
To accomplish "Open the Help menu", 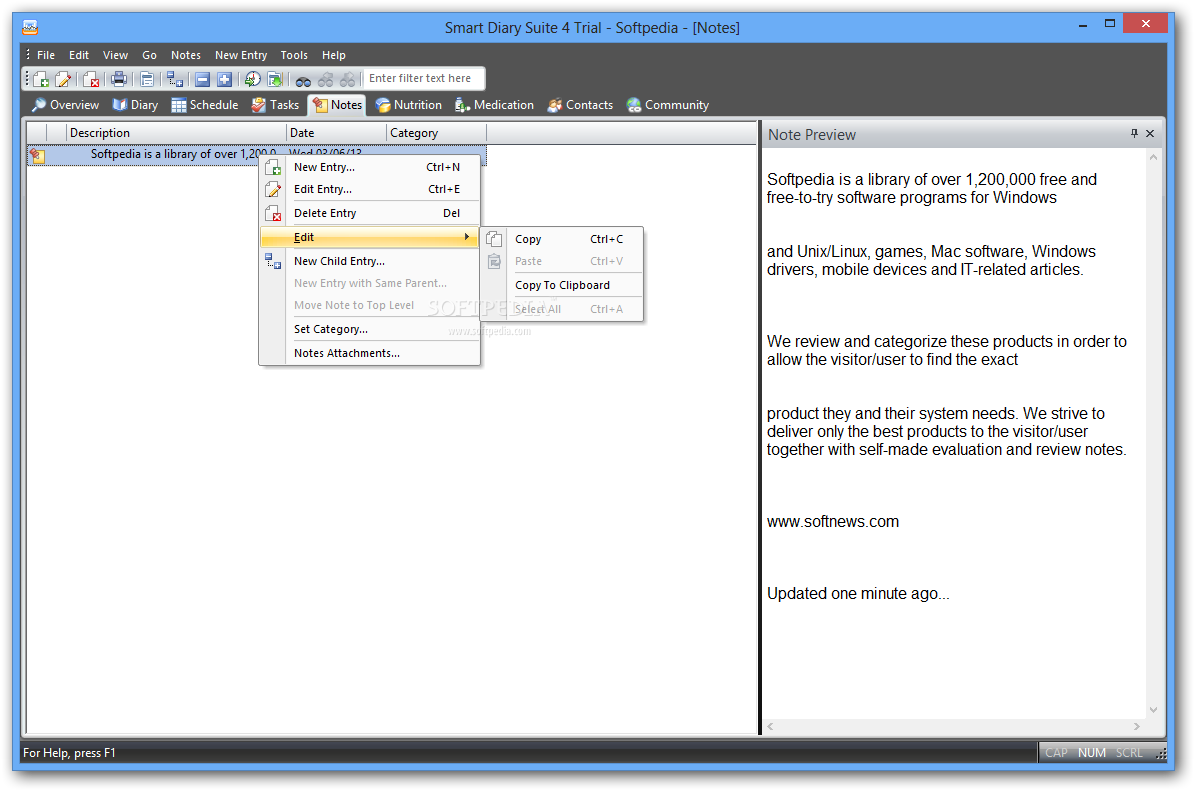I will coord(333,55).
